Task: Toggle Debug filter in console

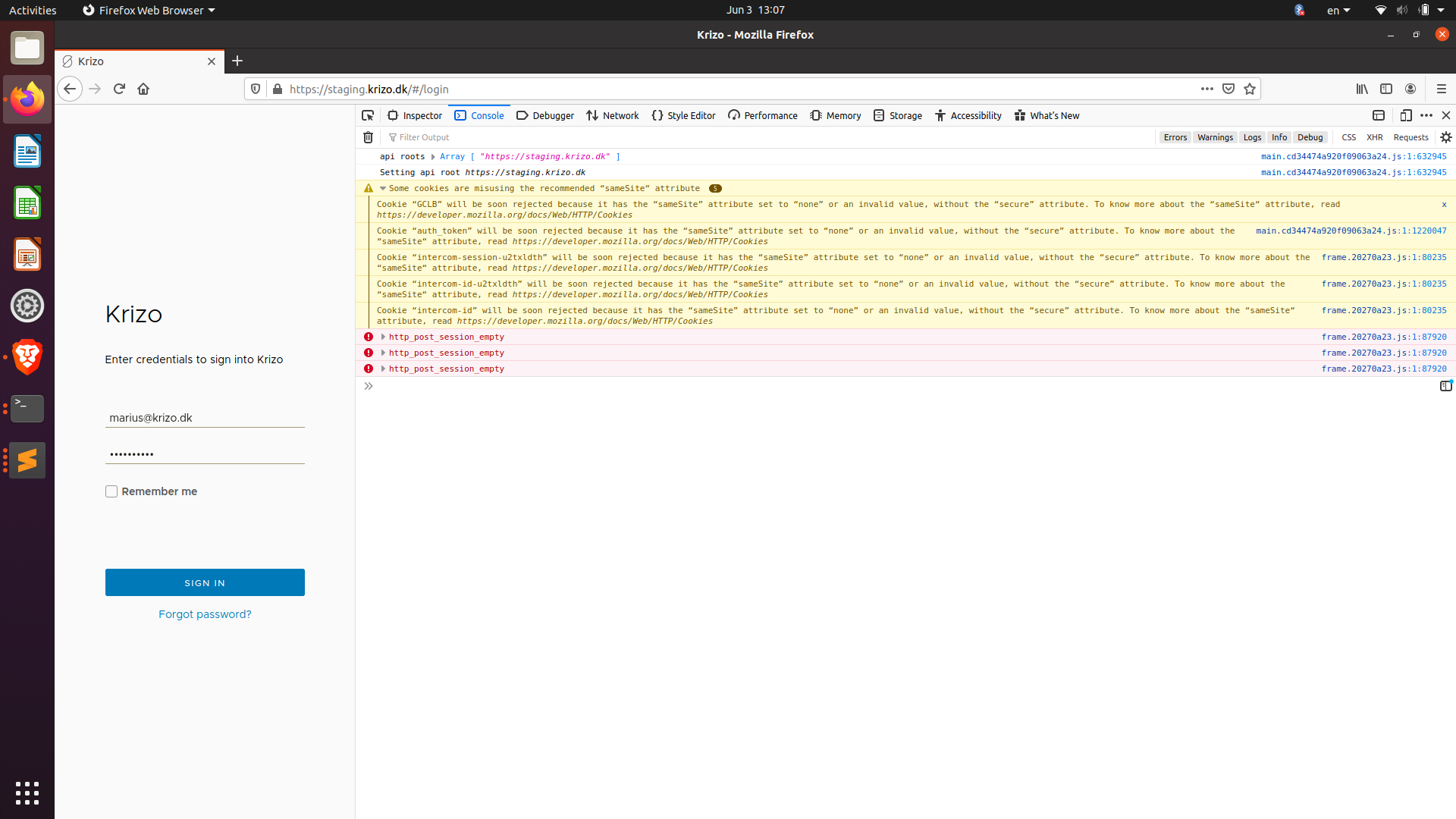Action: (1310, 137)
